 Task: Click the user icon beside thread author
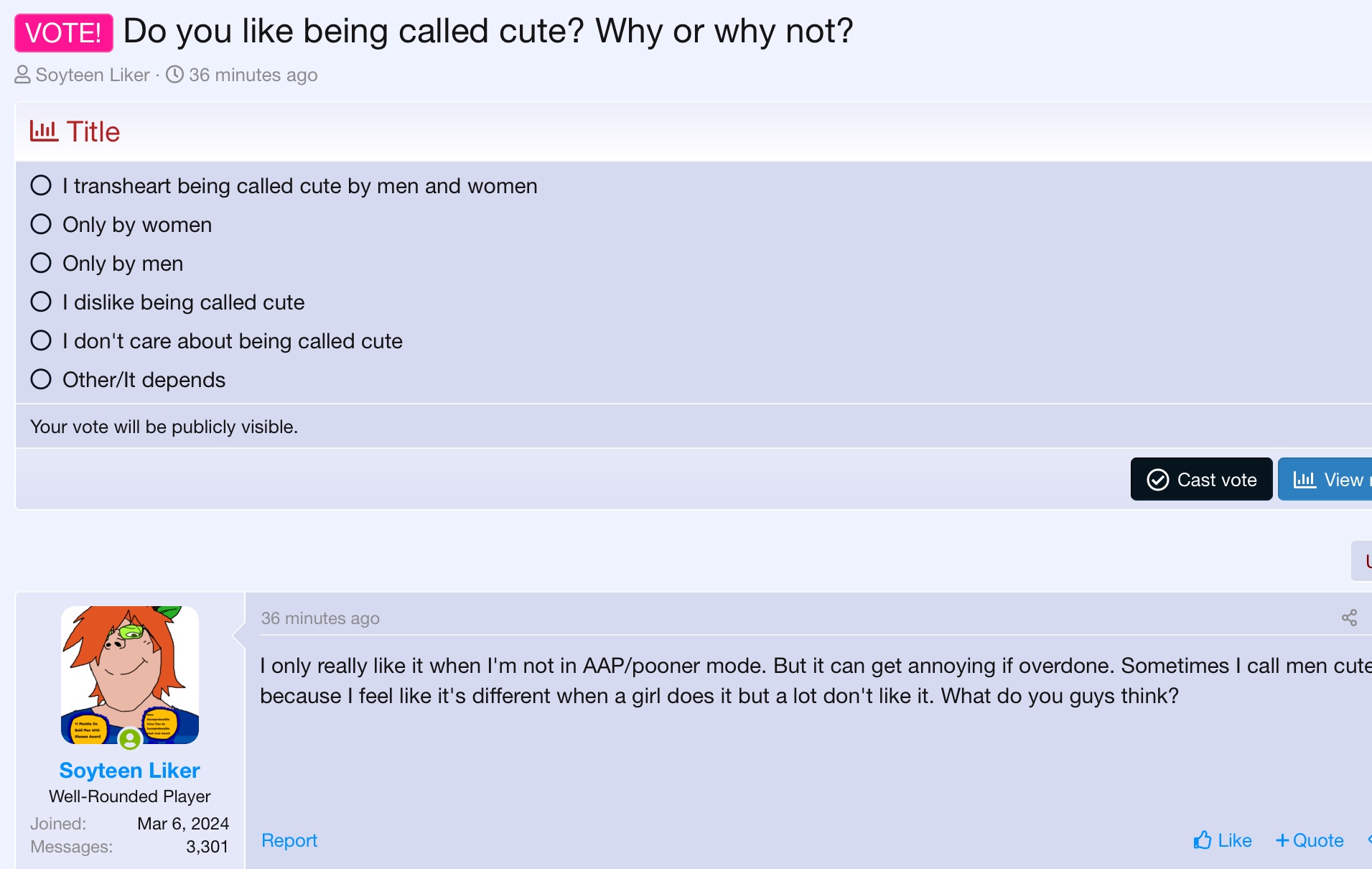22,75
